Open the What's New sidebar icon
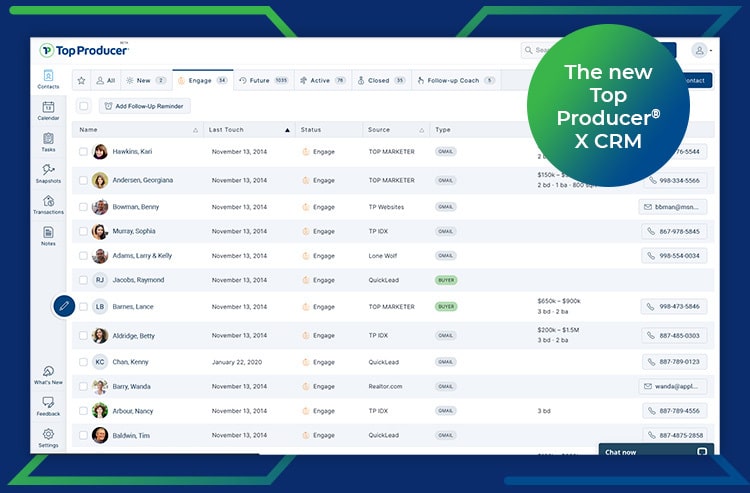750x493 pixels. tap(48, 371)
